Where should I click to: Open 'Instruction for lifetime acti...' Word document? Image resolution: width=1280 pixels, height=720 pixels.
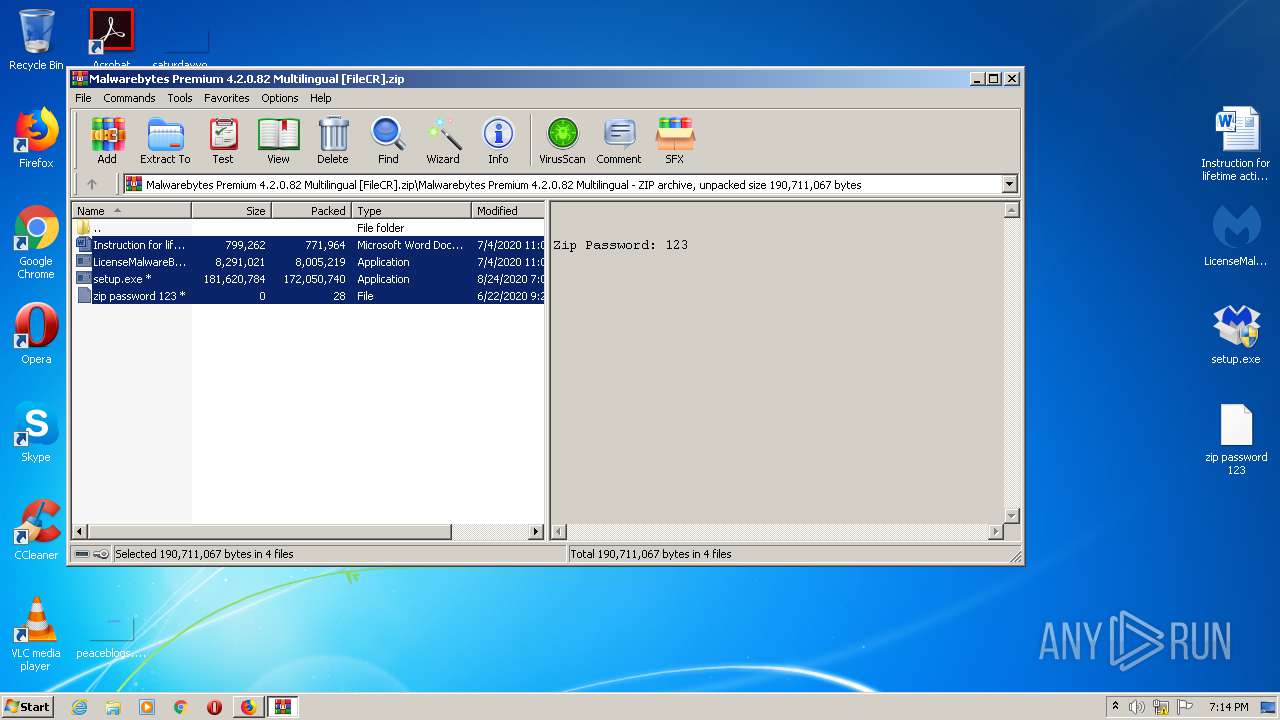pos(1236,144)
